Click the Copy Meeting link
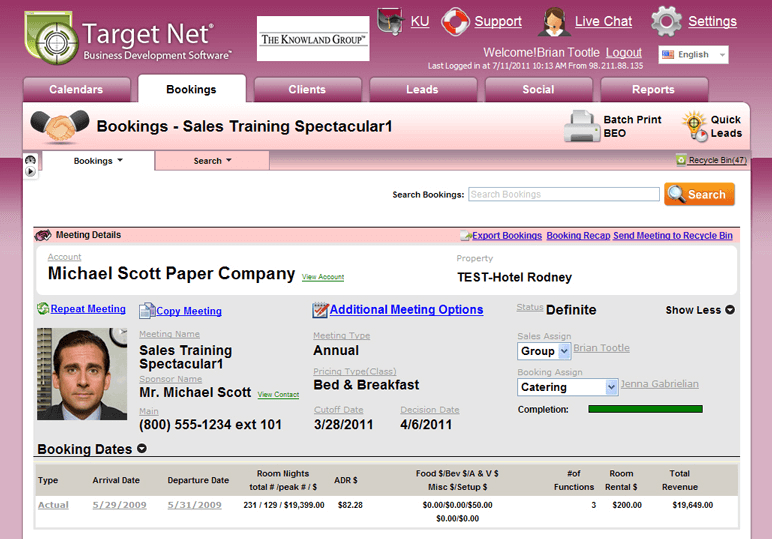The image size is (772, 539). point(189,311)
